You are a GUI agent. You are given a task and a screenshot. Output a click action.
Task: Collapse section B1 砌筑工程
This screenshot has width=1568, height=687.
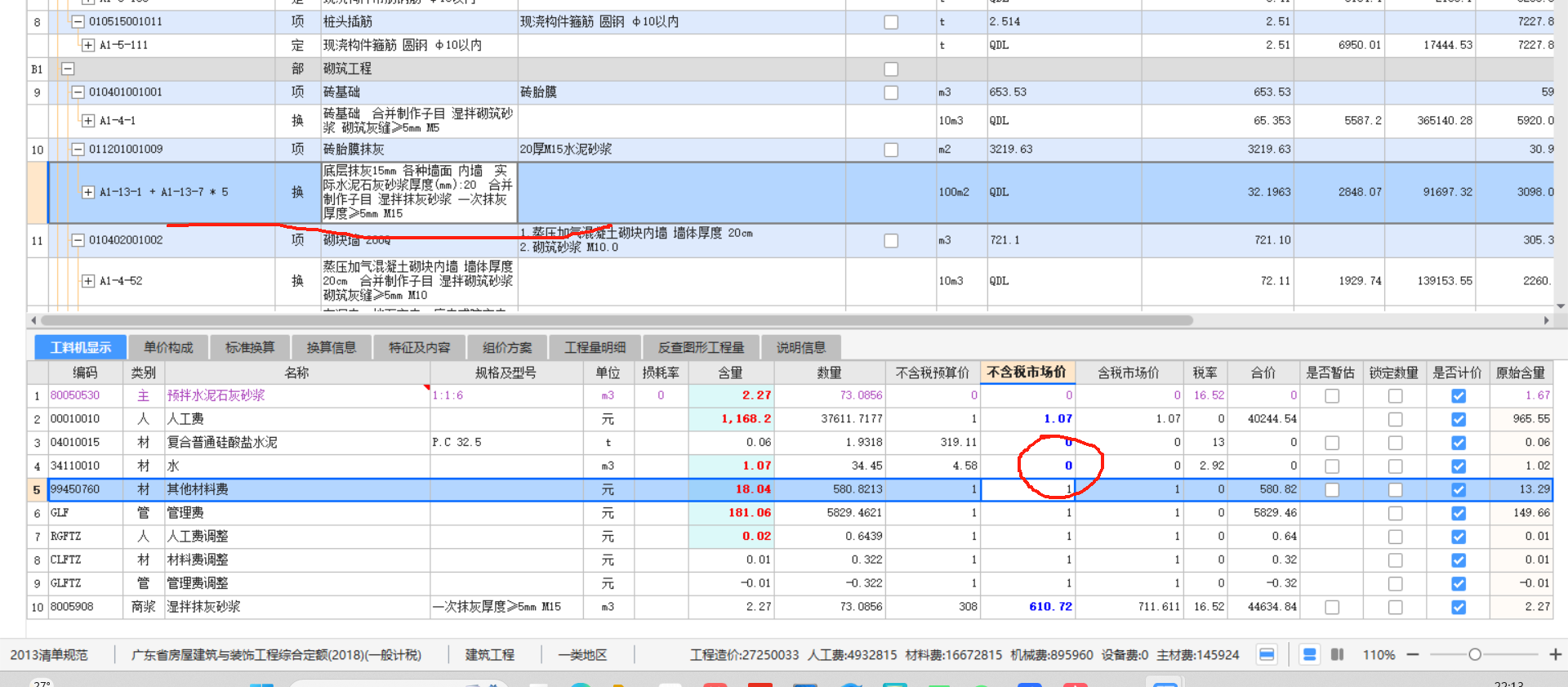[68, 69]
